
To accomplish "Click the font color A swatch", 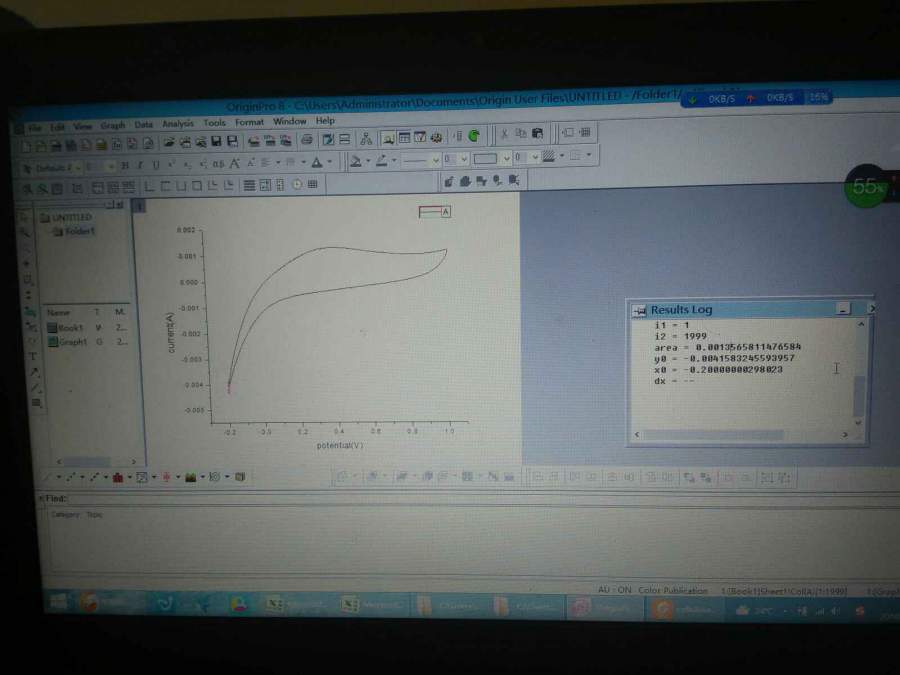I will 317,163.
